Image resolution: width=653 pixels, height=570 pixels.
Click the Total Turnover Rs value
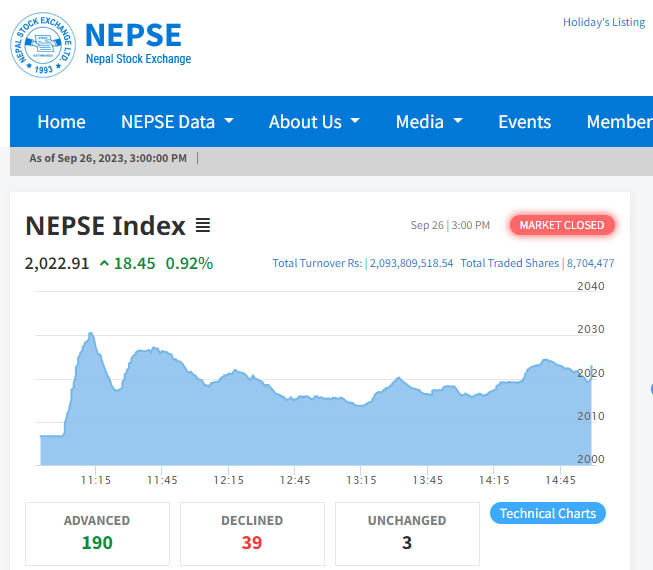410,264
